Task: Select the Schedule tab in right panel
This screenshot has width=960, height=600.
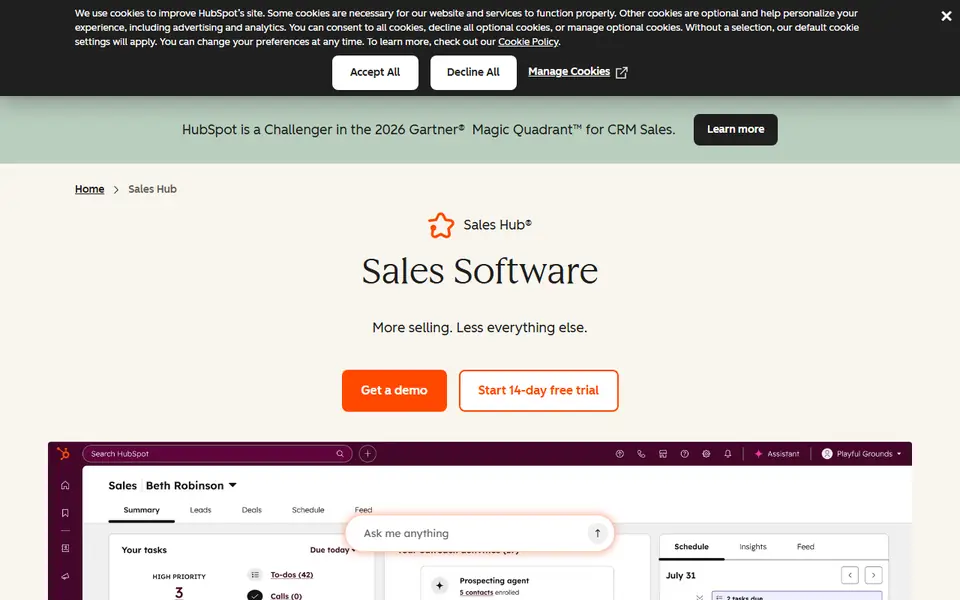Action: click(x=691, y=547)
